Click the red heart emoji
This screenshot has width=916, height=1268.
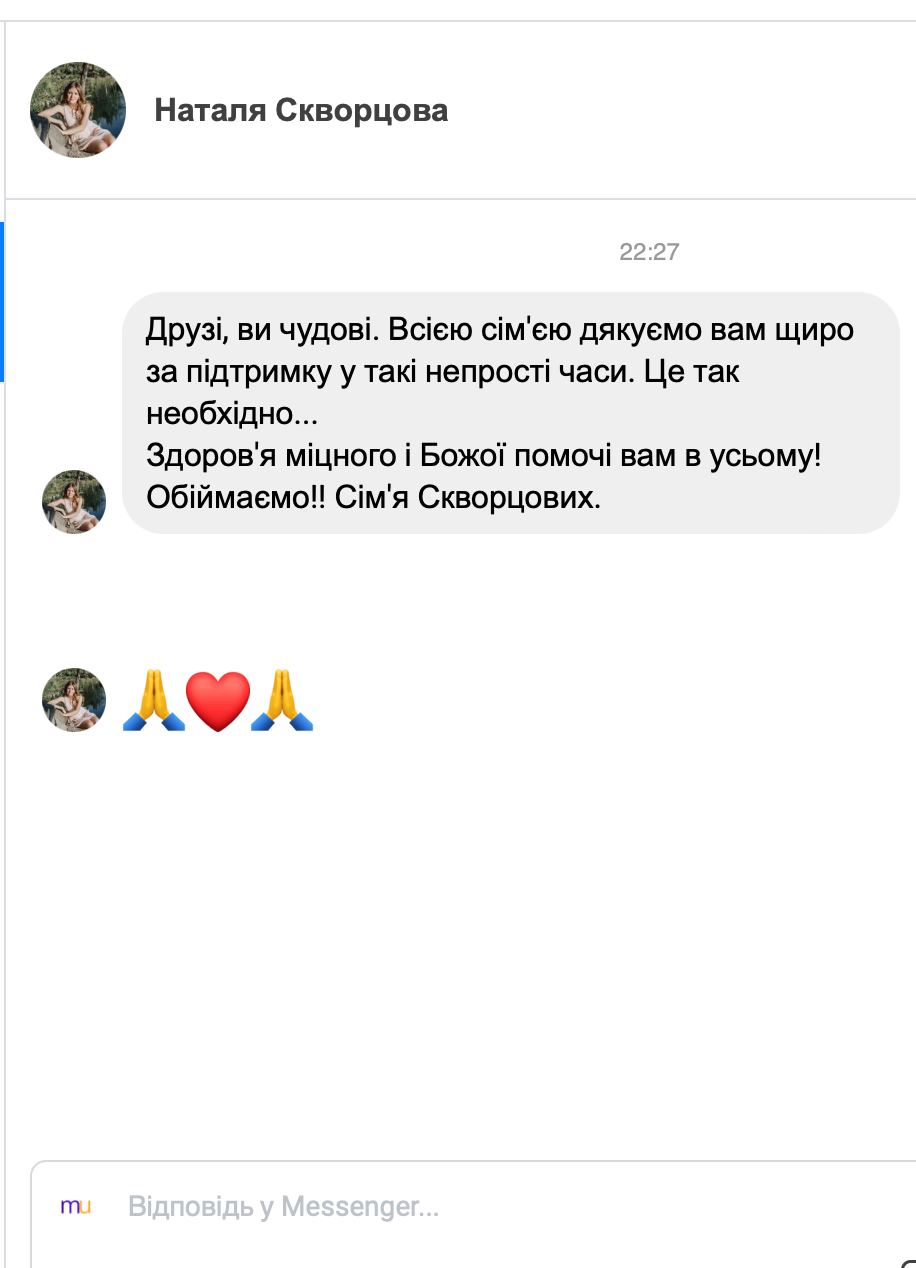[x=218, y=700]
